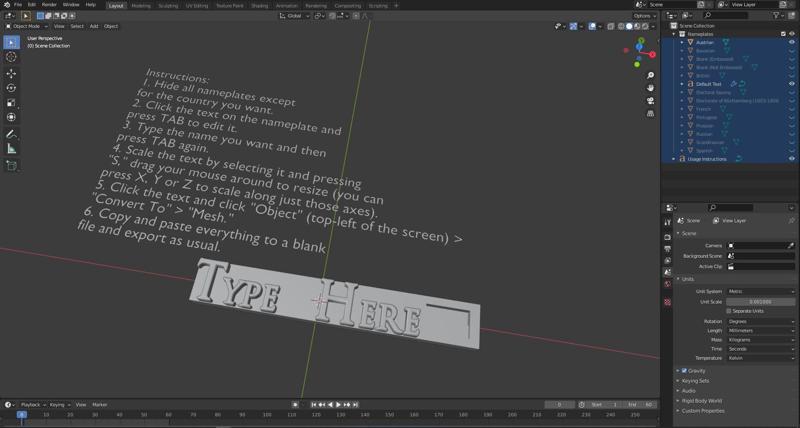Screen dimensions: 800x428
Task: Open the Length Millimeters dropdown
Action: click(x=760, y=331)
